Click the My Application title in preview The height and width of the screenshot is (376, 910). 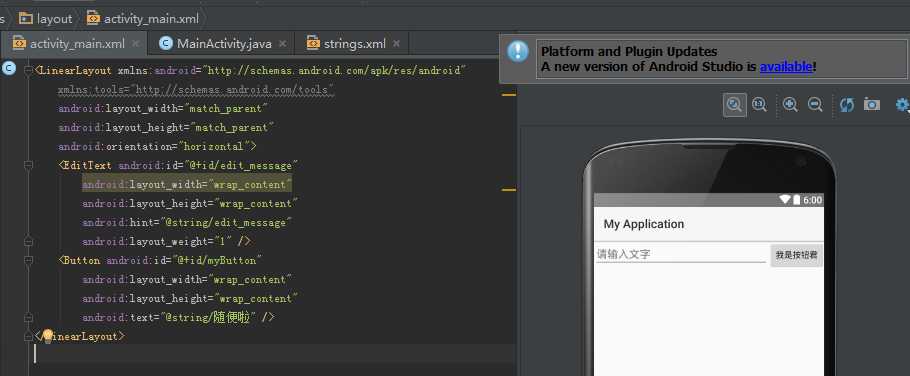pos(644,224)
